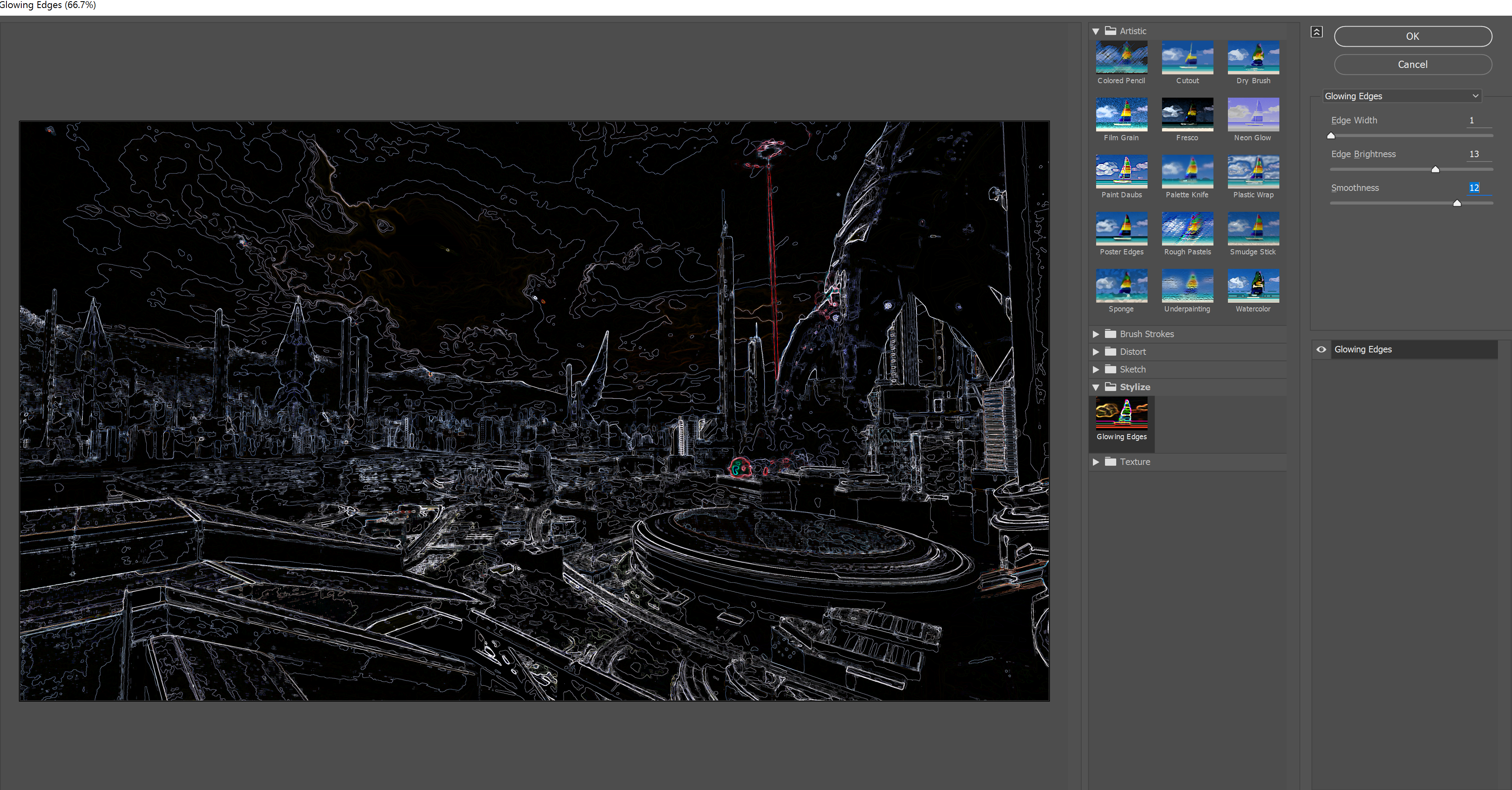Expand the Distort folder

[1095, 352]
